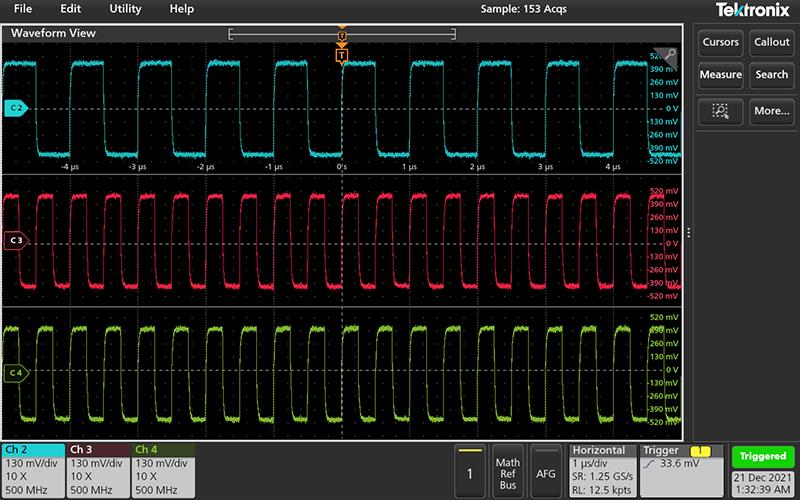Viewport: 800px width, 500px height.
Task: Click the Tektronix logo
Action: tap(752, 10)
